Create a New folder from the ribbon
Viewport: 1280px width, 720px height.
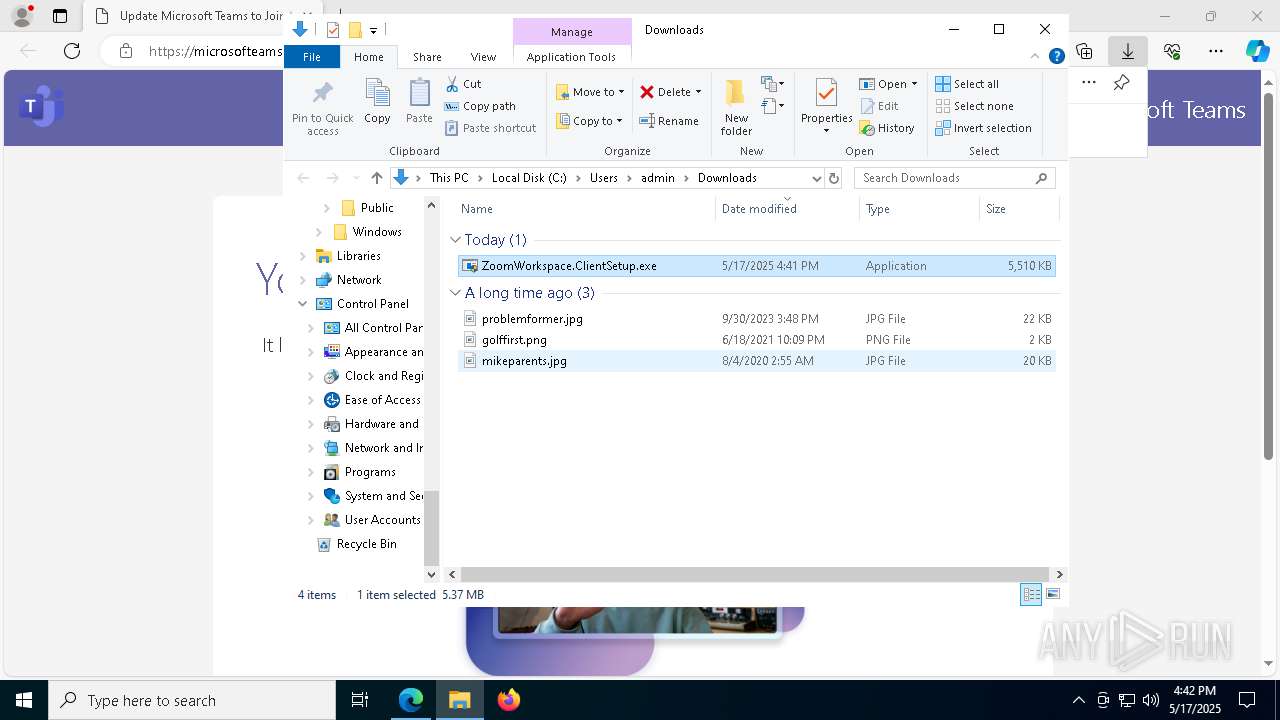(736, 107)
